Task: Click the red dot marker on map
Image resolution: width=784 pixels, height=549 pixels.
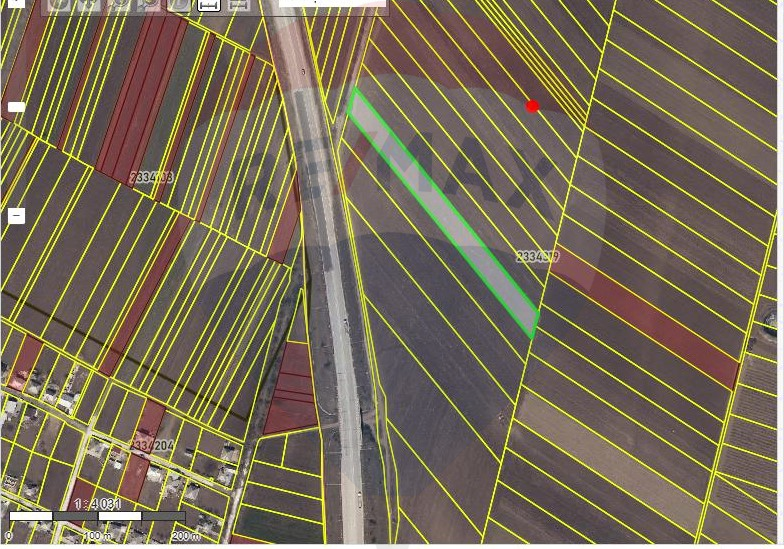Action: [533, 106]
